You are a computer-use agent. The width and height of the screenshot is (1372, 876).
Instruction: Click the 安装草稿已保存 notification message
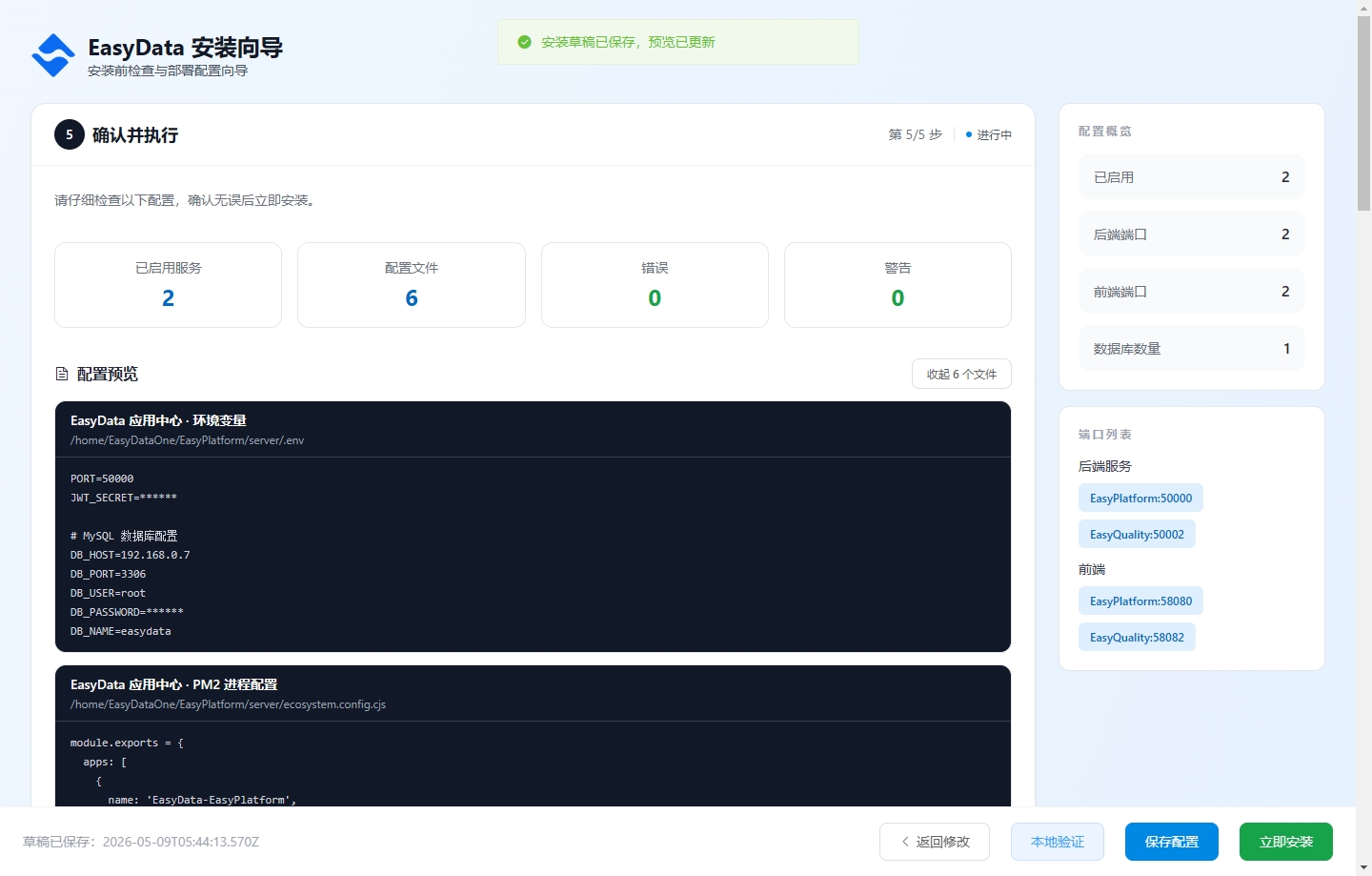628,42
